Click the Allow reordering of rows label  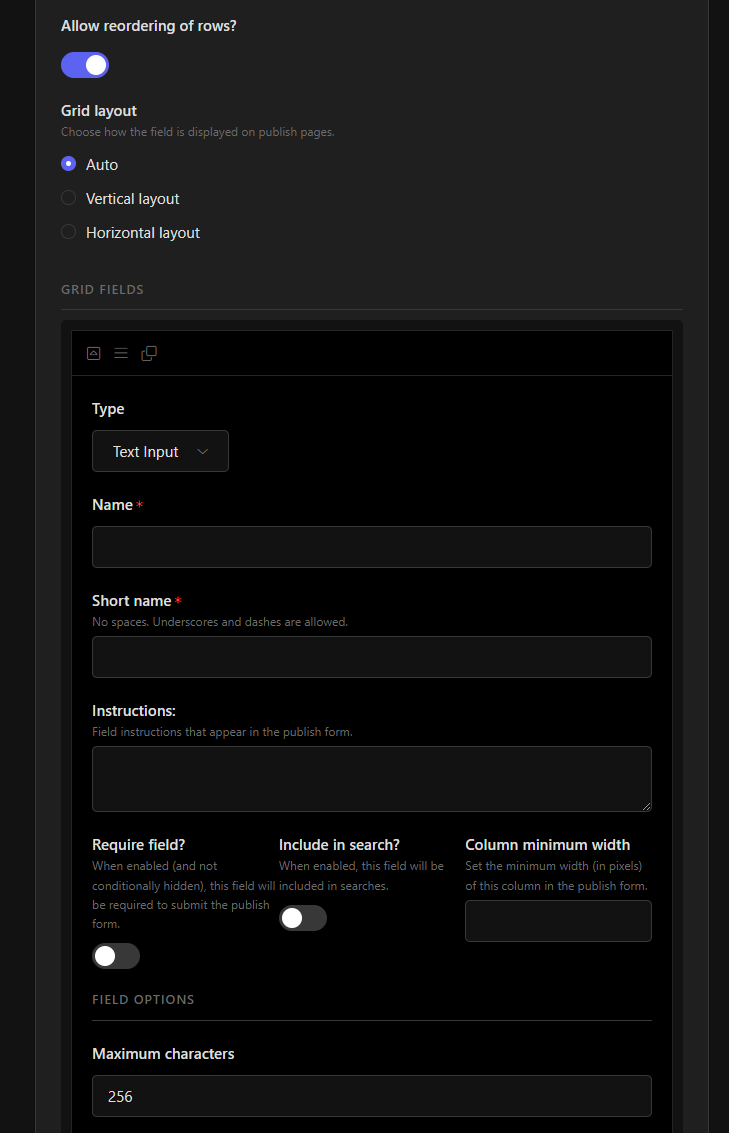point(149,26)
